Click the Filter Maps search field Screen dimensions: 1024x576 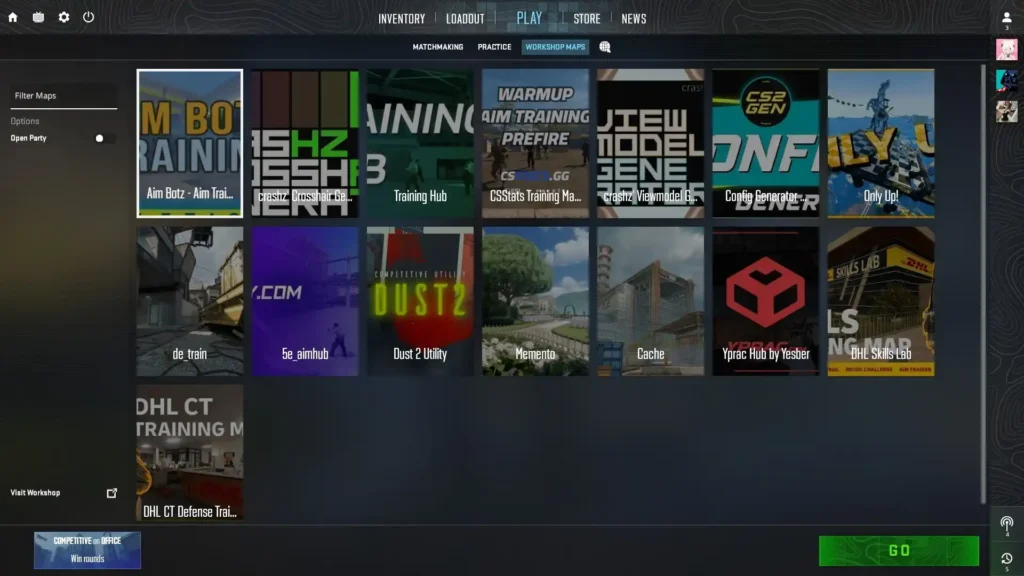coord(64,96)
